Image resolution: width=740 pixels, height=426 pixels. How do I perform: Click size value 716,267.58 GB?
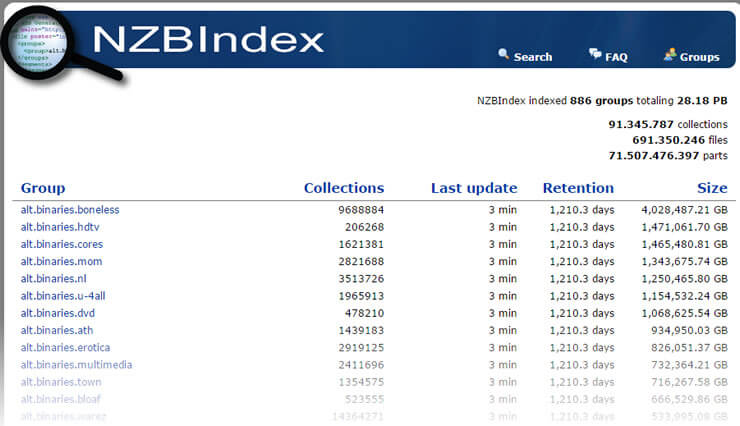(689, 382)
